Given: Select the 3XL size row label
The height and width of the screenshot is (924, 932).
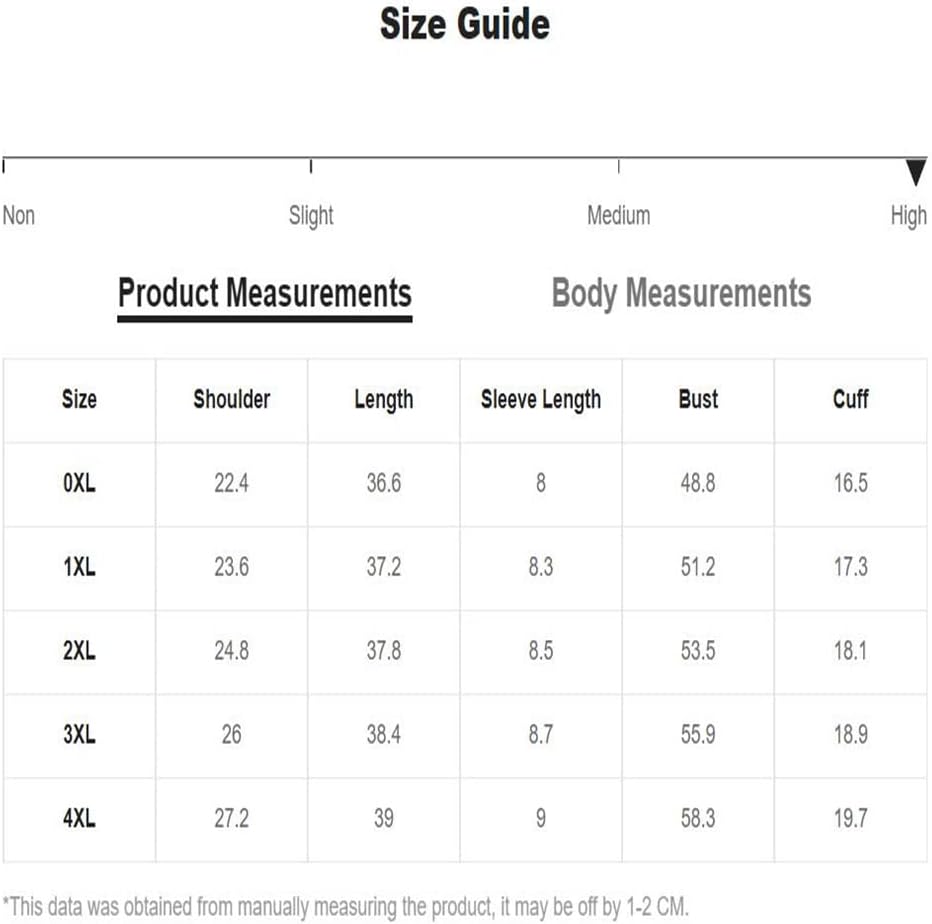Looking at the screenshot, I should point(79,734).
